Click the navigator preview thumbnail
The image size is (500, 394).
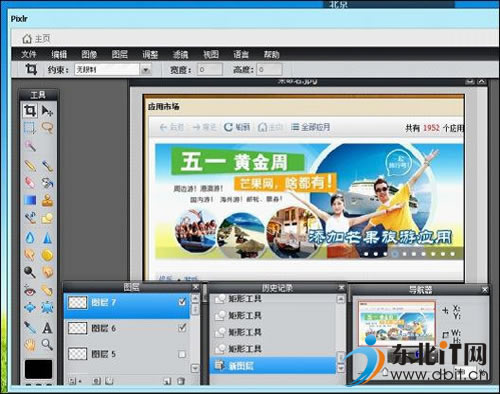click(397, 323)
